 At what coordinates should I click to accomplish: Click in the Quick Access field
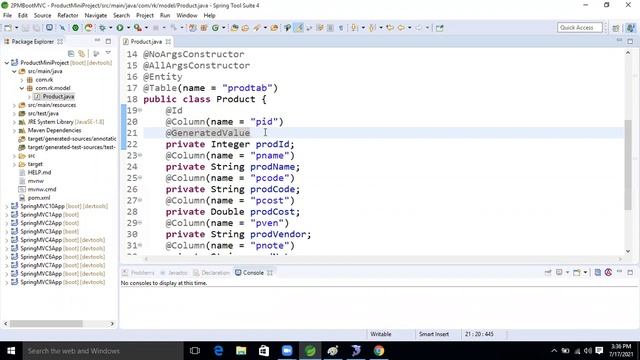point(579,28)
